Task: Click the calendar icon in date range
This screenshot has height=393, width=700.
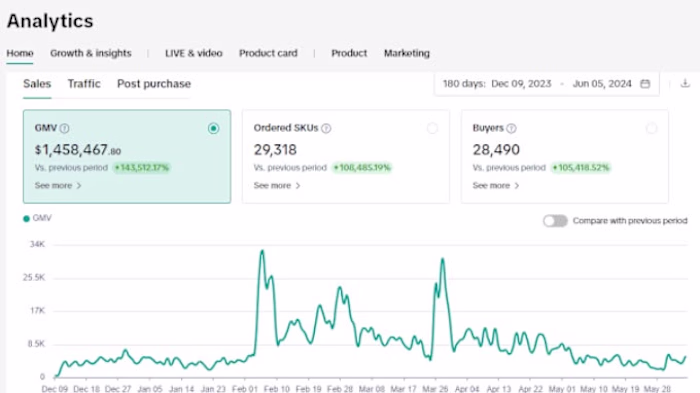Action: 645,84
